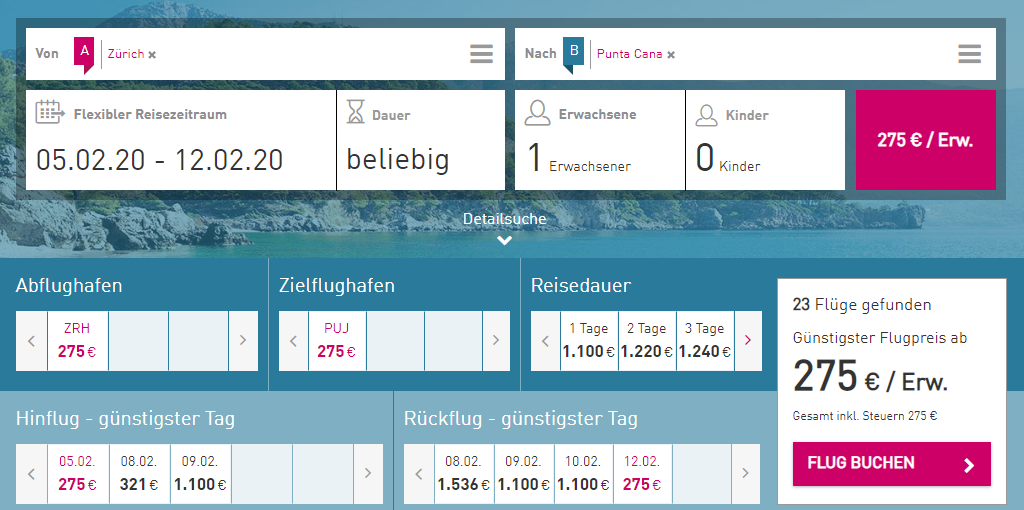Viewport: 1024px width, 510px height.
Task: Select the ZRH 275 € departure airport
Action: (77, 341)
